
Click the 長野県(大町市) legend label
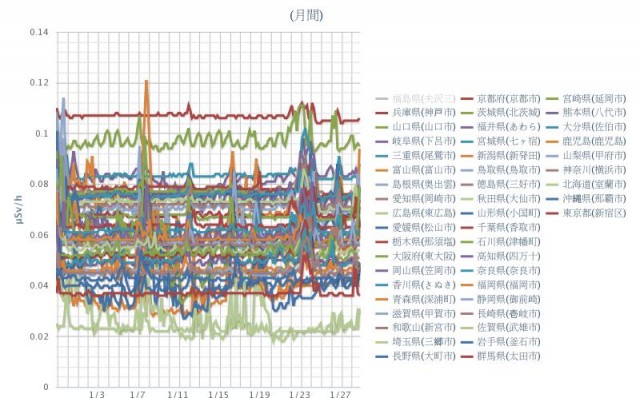coord(424,356)
